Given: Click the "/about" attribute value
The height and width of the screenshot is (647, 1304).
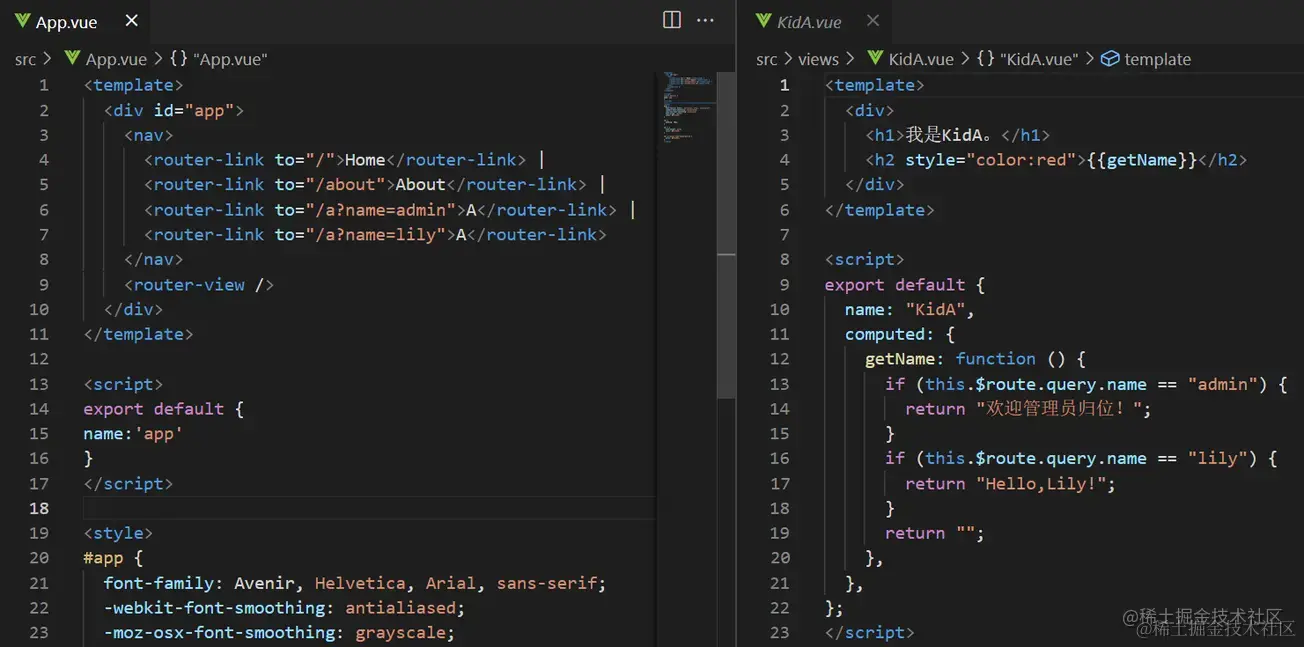Looking at the screenshot, I should [x=345, y=184].
